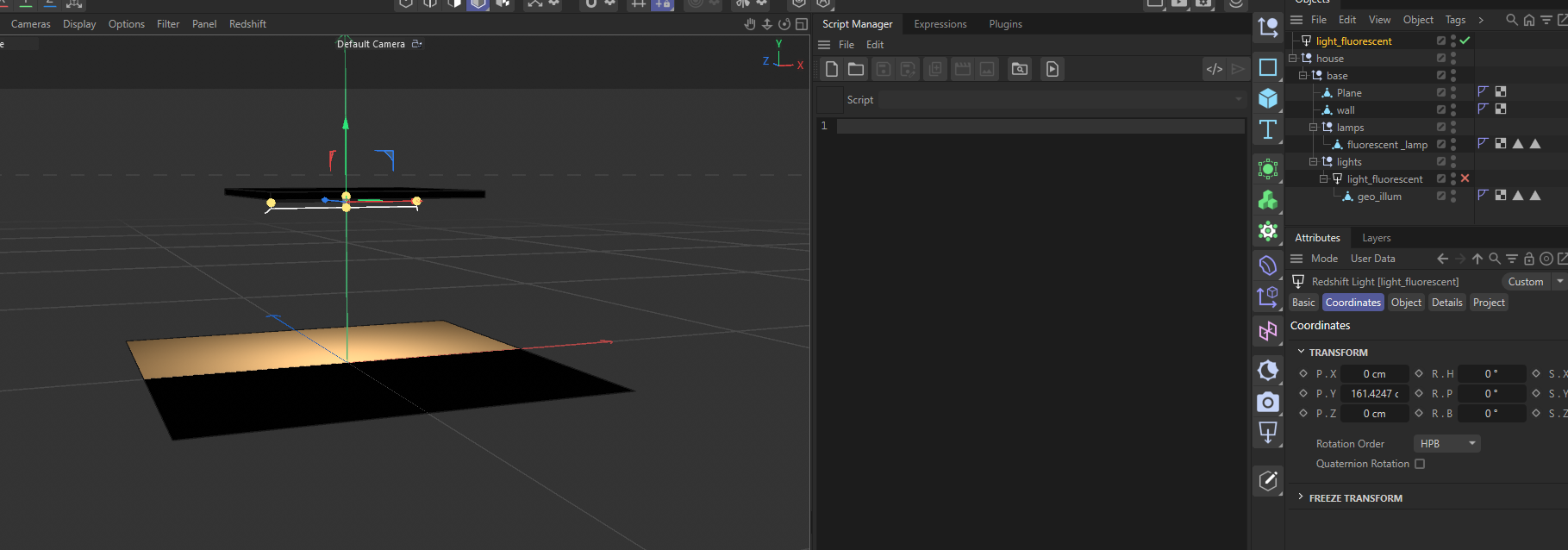Viewport: 1568px width, 550px height.
Task: Open the Rotation Order HPB dropdown
Action: point(1447,443)
